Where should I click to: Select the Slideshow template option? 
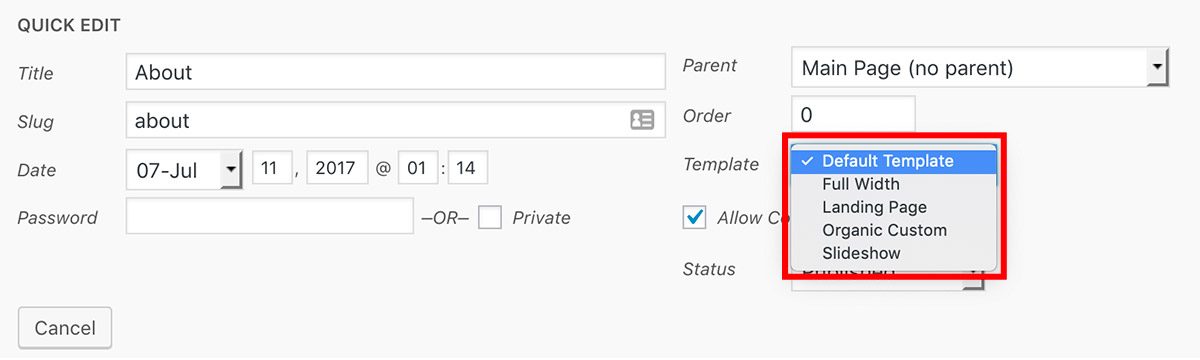[x=861, y=253]
